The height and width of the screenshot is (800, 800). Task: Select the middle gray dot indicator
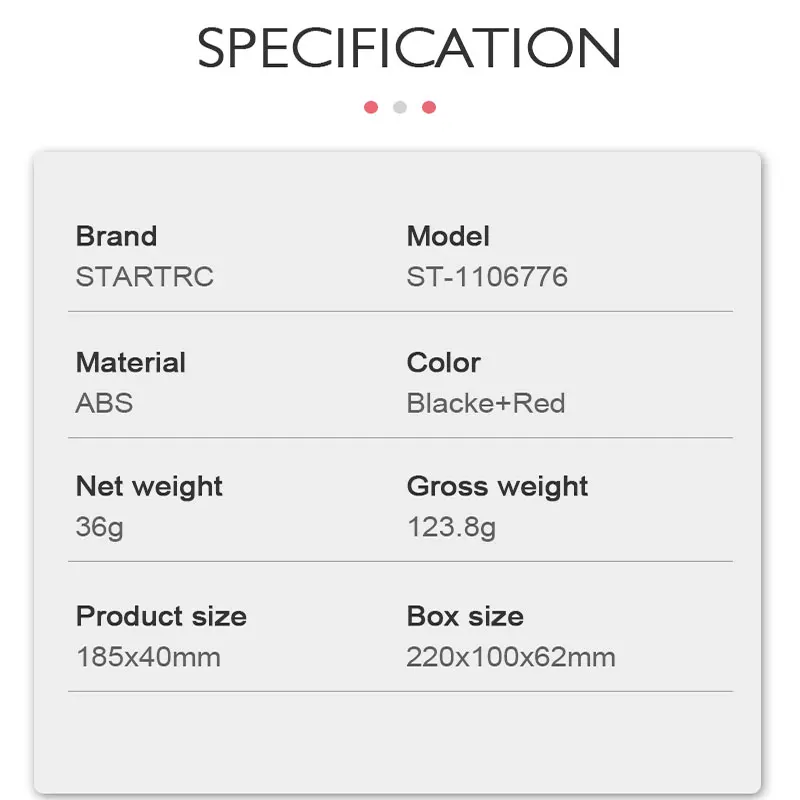(x=400, y=107)
